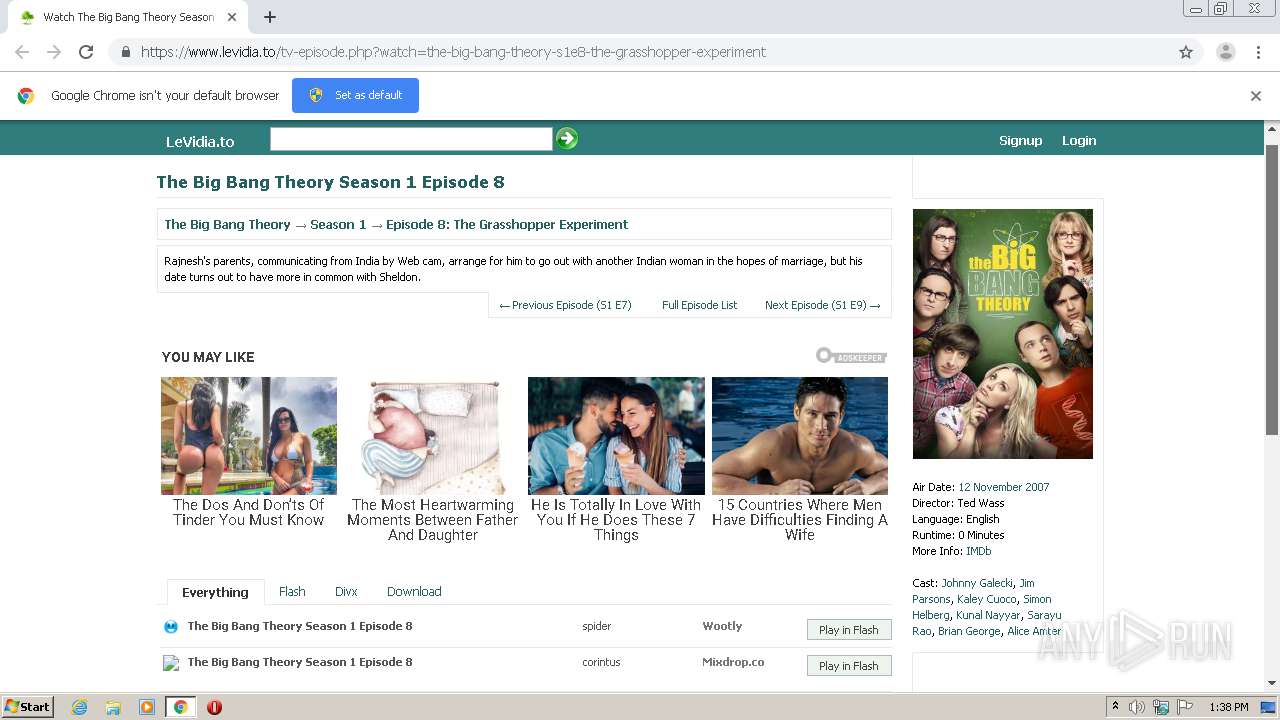Viewport: 1280px width, 720px height.
Task: Open He Is Totally In Love ad thumbnail
Action: [x=616, y=436]
